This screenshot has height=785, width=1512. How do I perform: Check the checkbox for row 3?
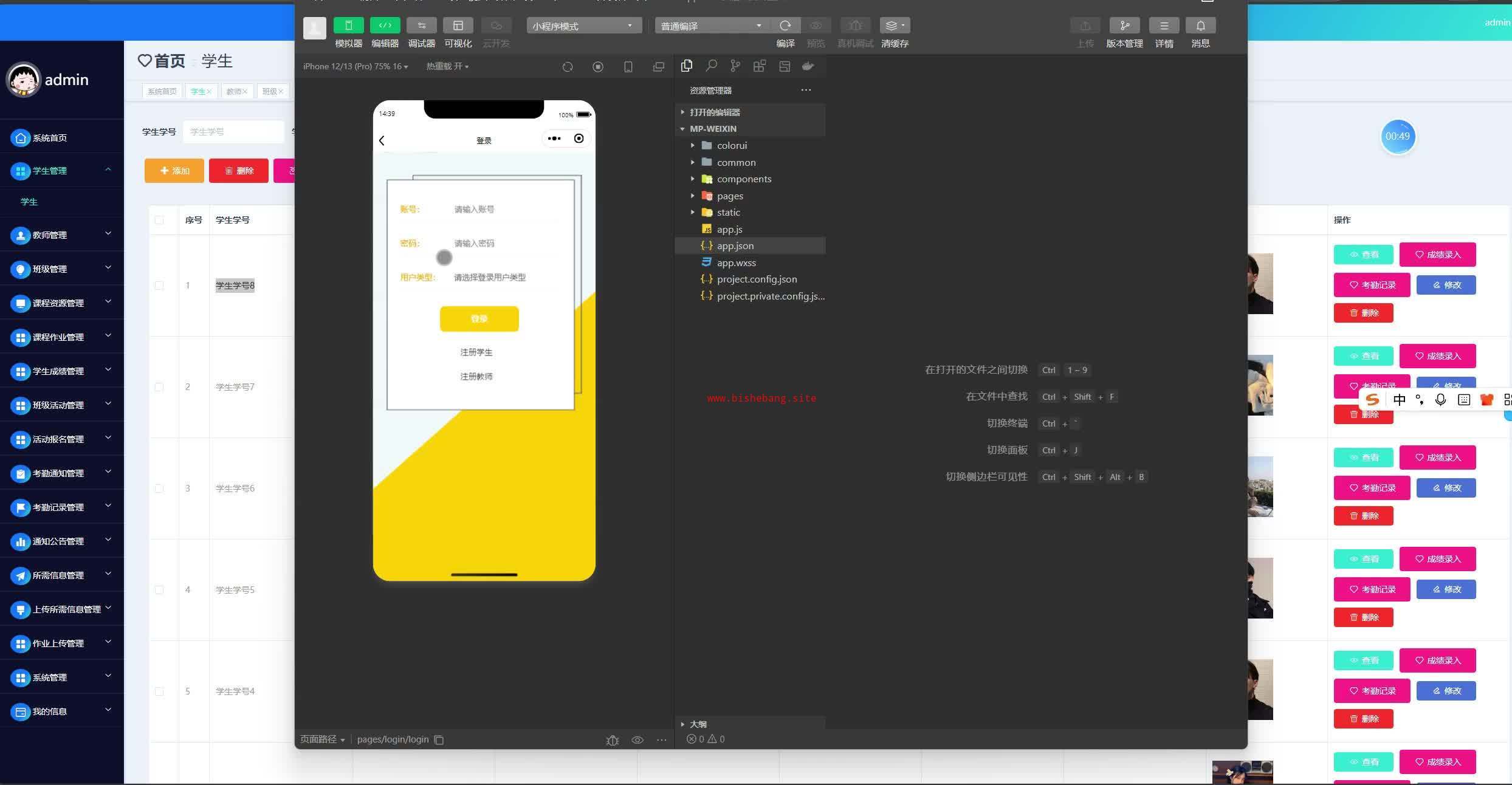(x=159, y=488)
